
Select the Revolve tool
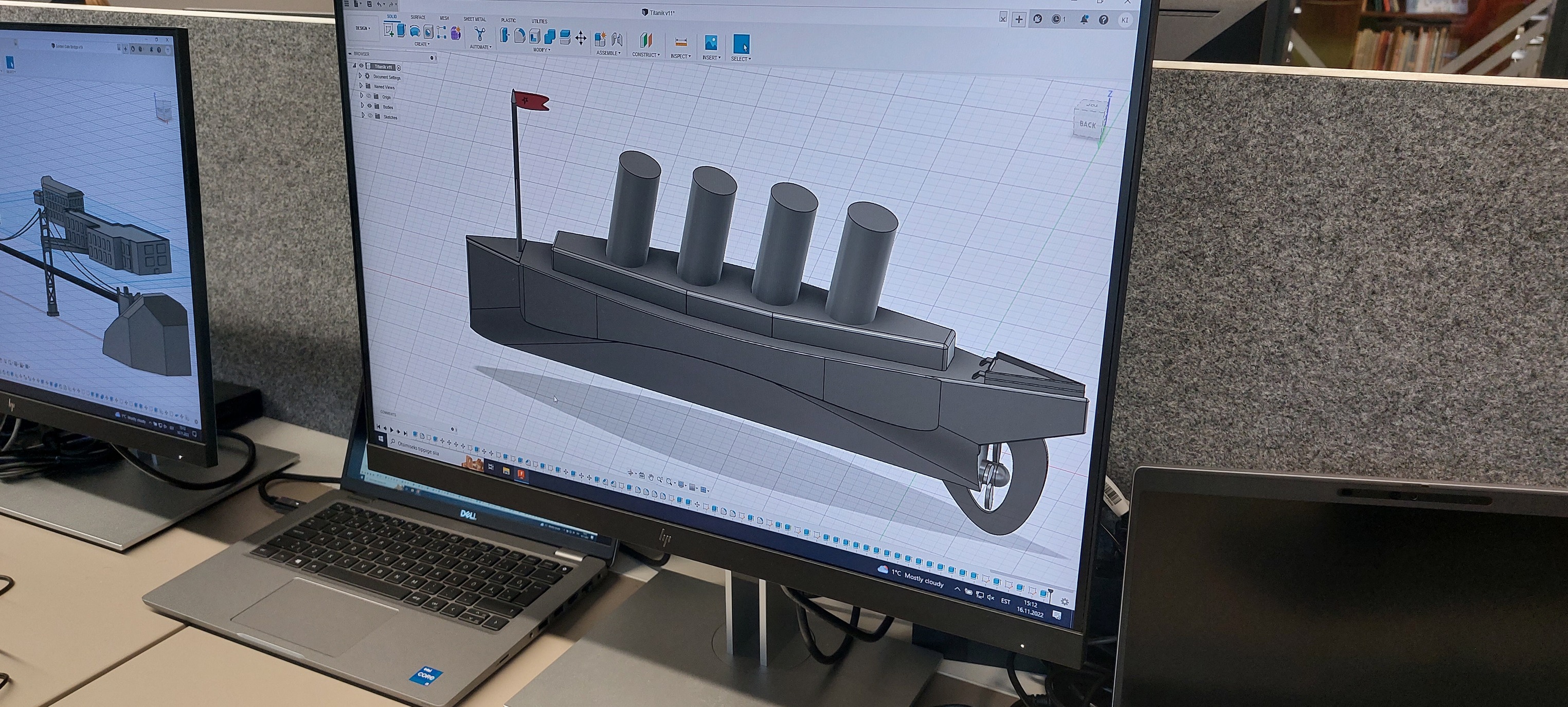[x=415, y=31]
